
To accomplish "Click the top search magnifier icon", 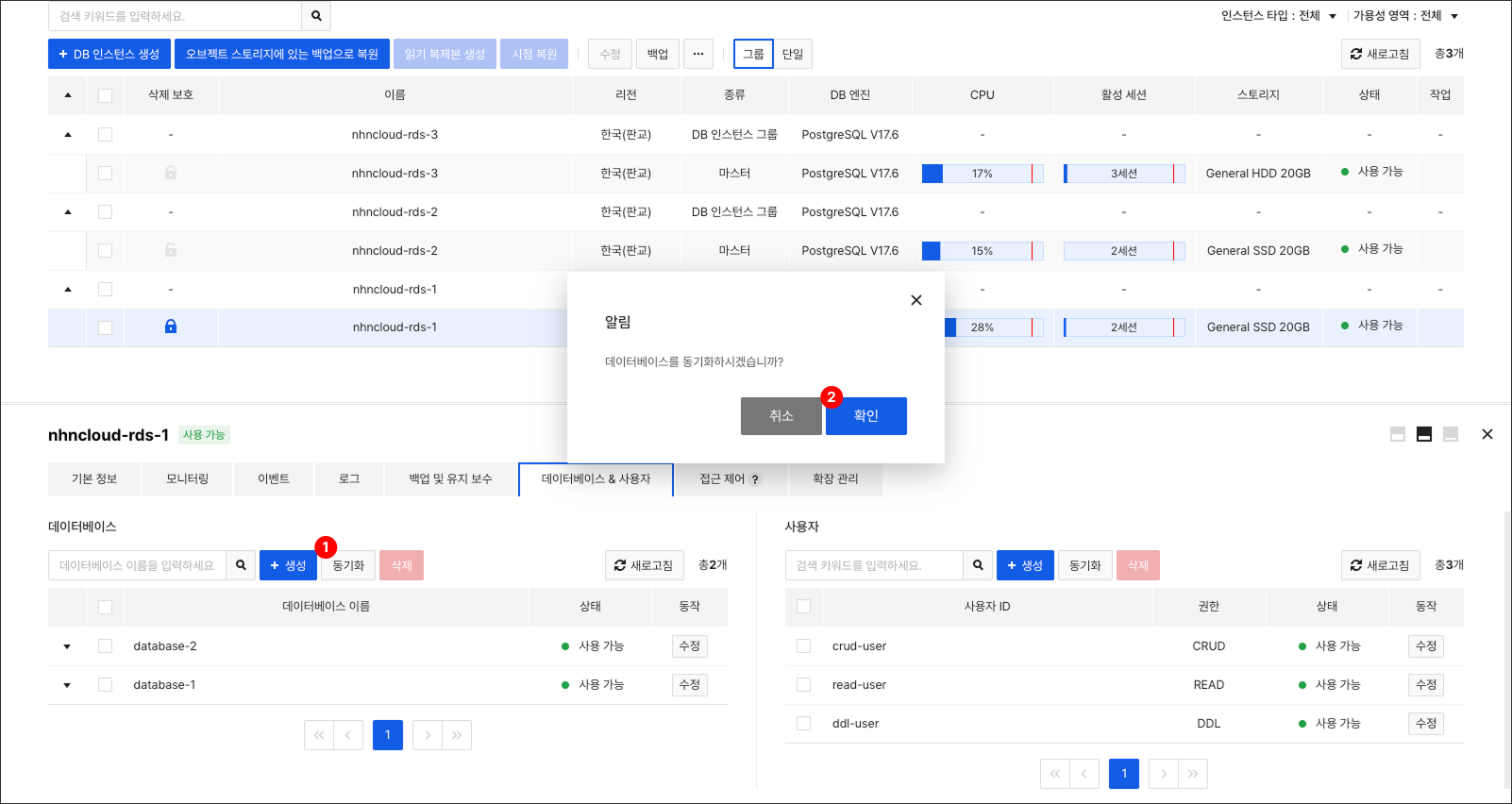I will (316, 16).
